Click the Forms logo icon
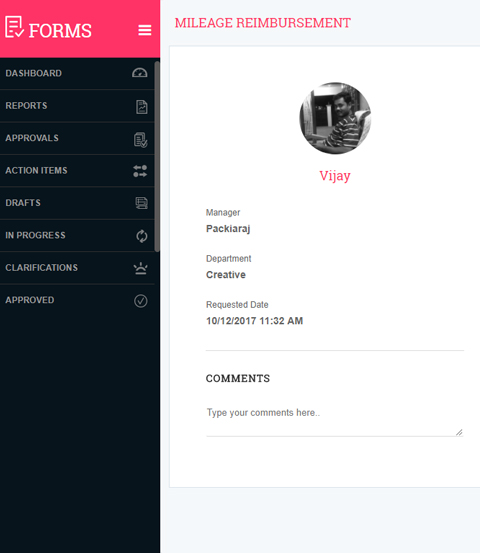 tap(14, 27)
